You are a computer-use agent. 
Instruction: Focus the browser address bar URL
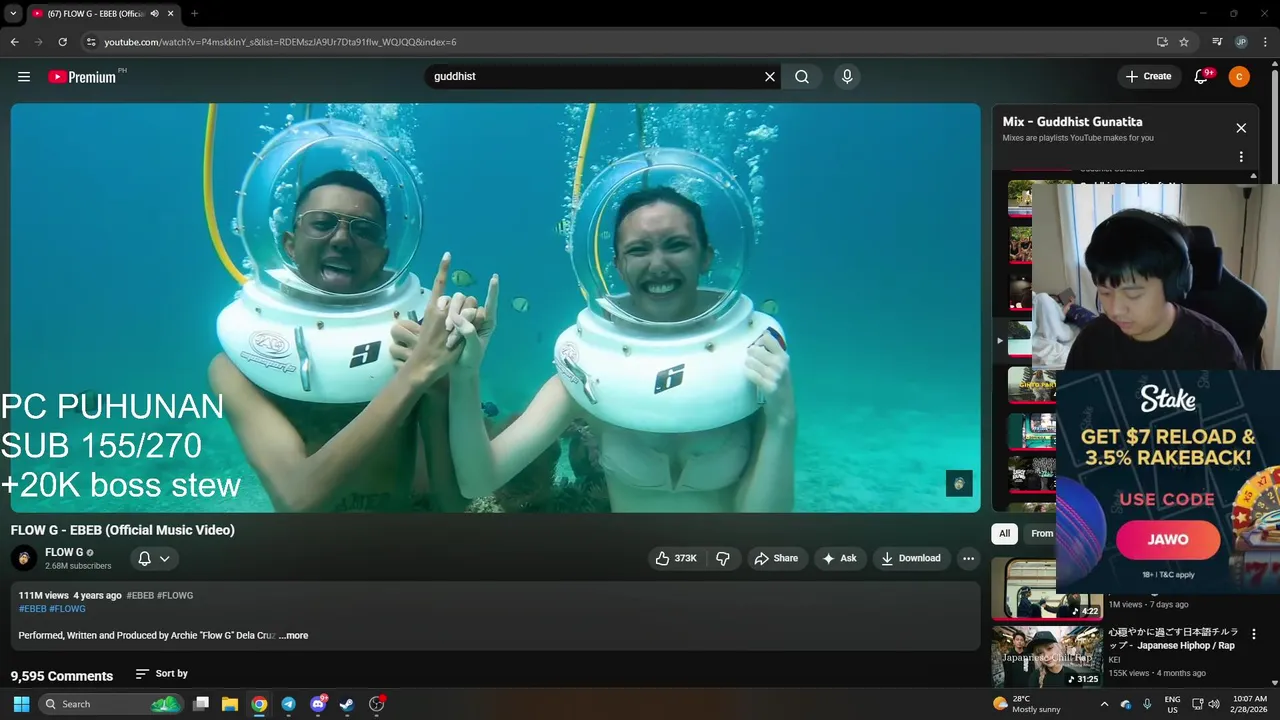[x=280, y=42]
